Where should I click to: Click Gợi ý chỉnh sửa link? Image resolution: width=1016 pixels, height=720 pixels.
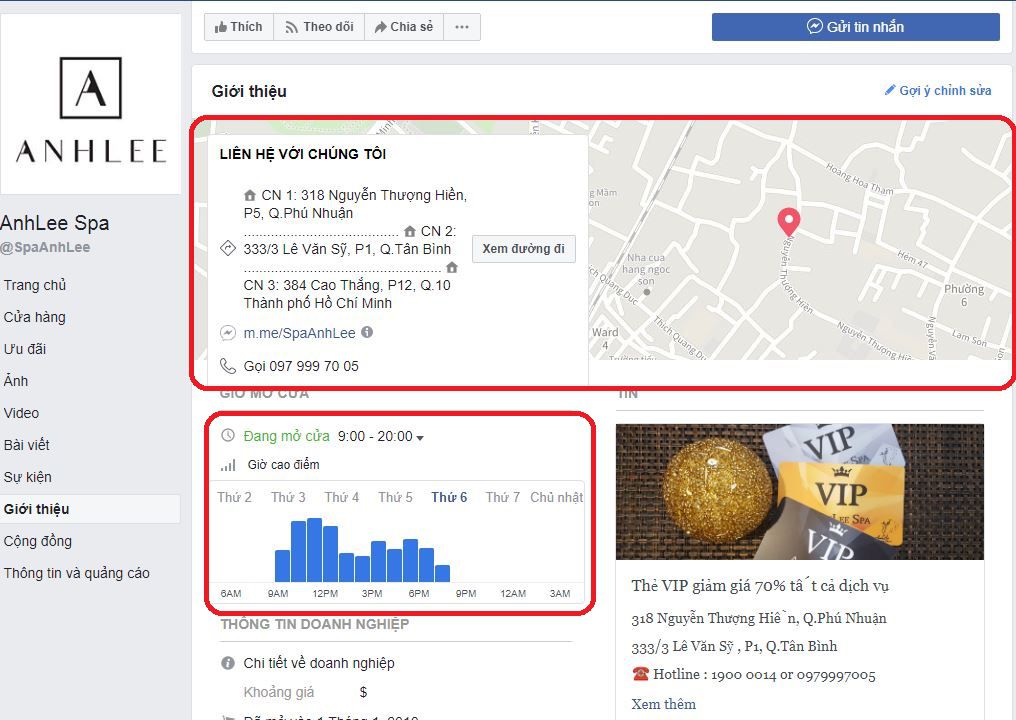pos(938,91)
